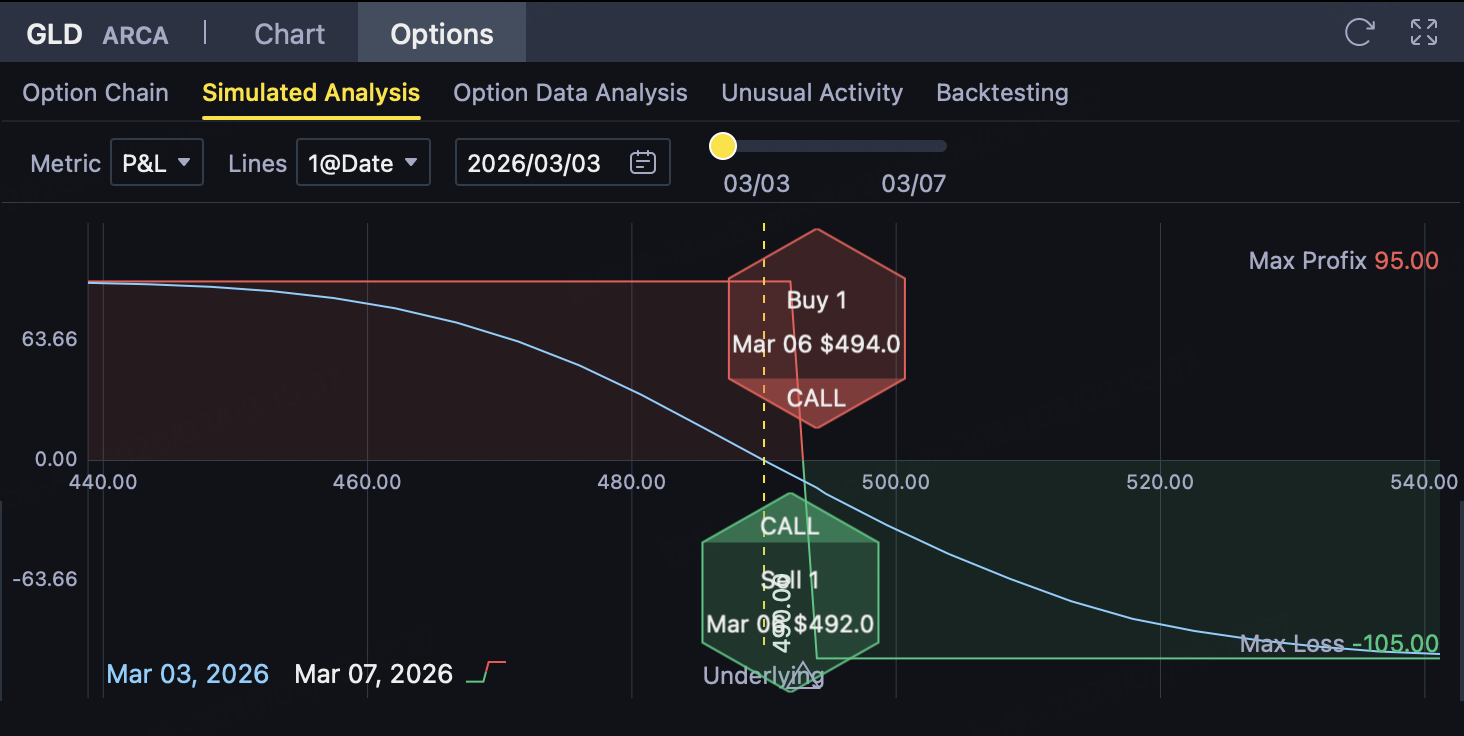Switch to the Chart tab

[x=289, y=34]
